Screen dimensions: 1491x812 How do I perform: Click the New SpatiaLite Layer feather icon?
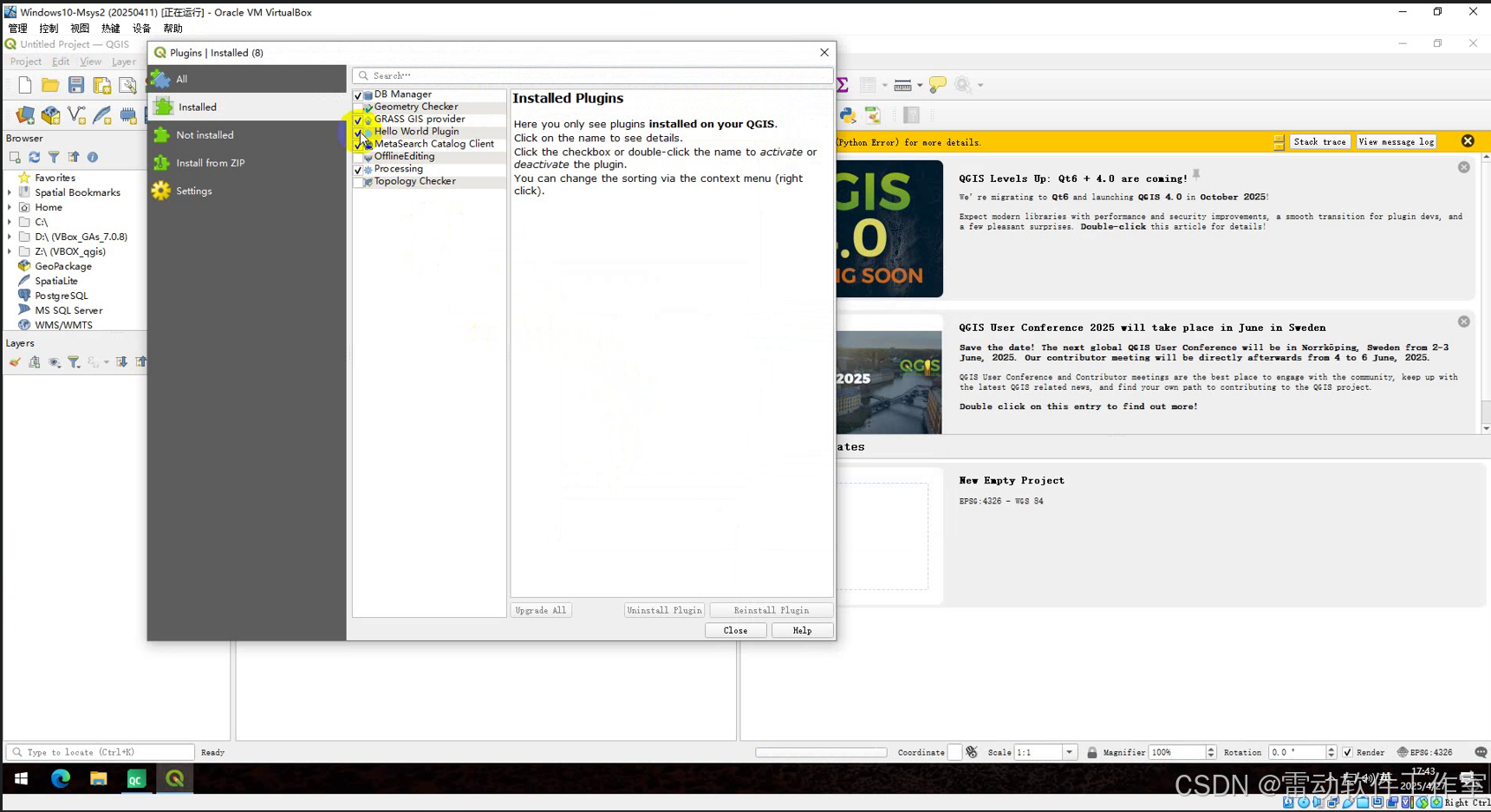tap(102, 115)
